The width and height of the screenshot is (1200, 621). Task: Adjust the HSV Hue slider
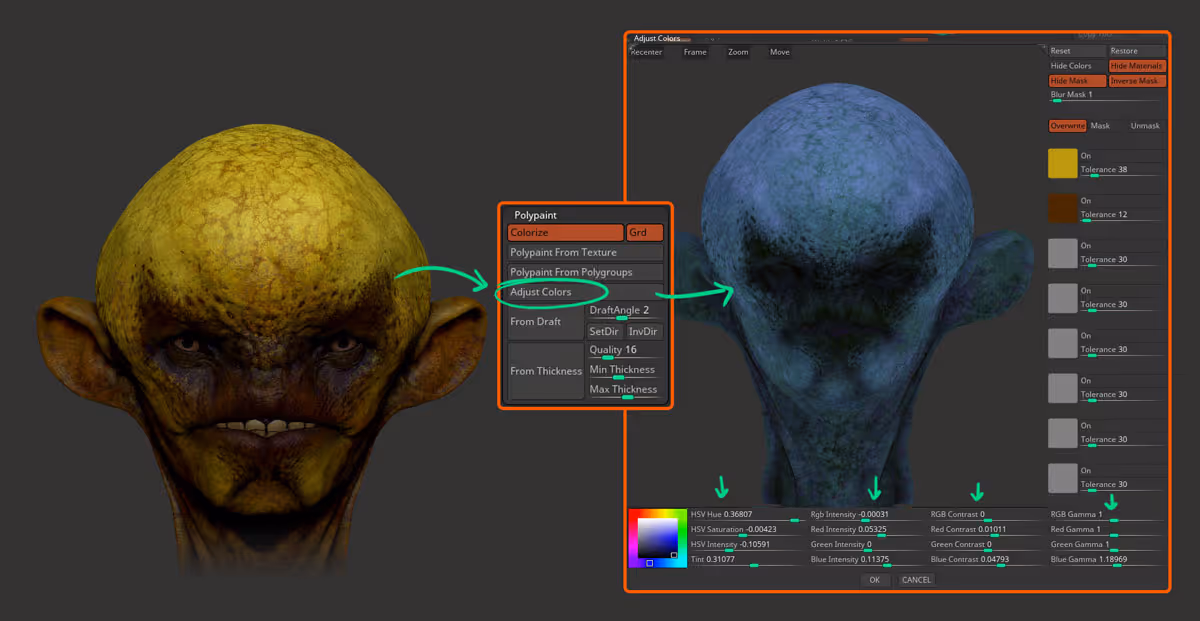point(747,516)
